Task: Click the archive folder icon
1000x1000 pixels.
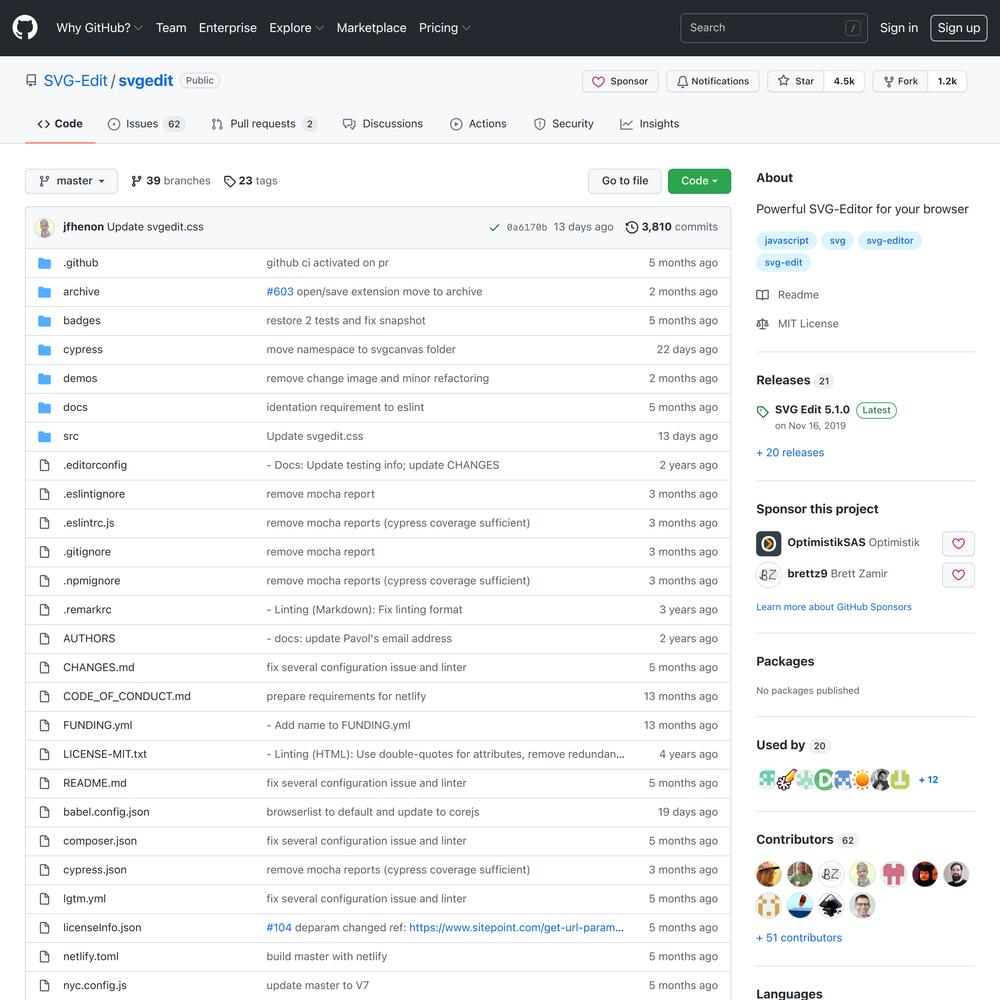Action: 44,291
